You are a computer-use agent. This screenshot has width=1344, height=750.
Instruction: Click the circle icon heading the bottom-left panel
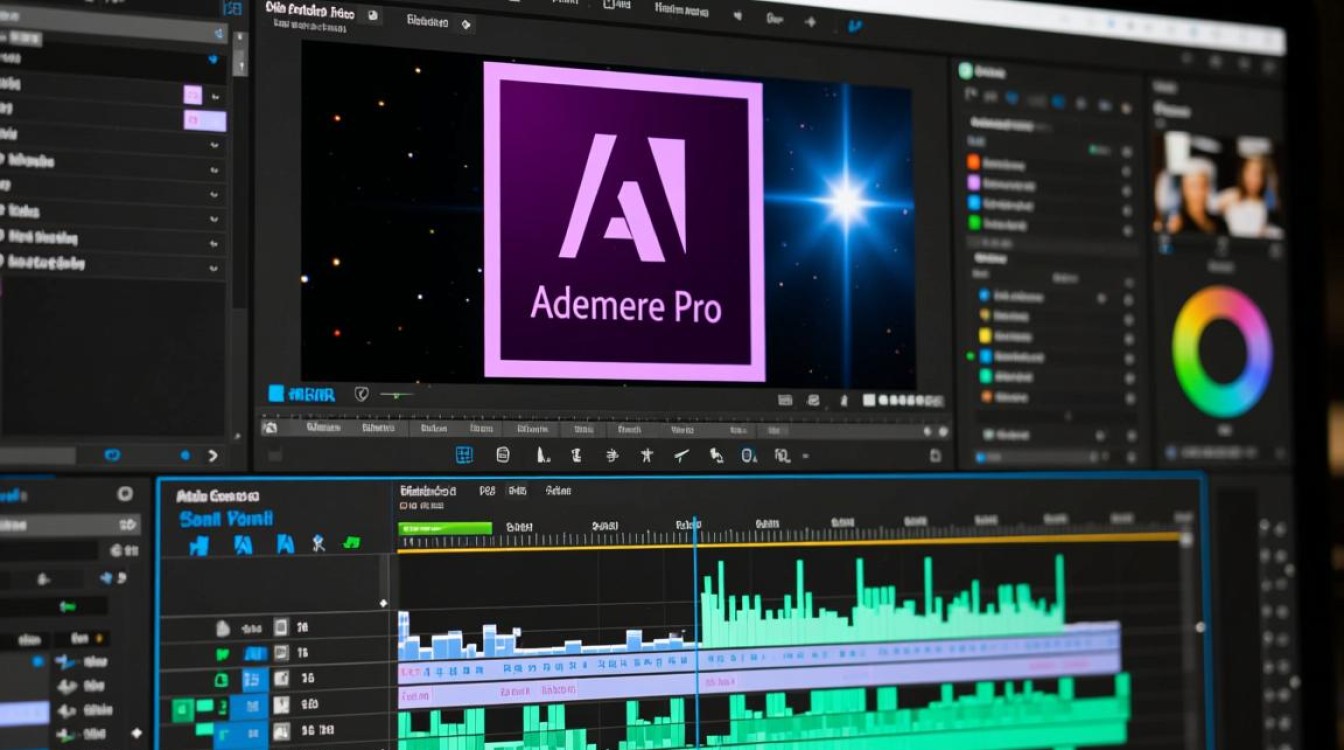click(x=125, y=493)
